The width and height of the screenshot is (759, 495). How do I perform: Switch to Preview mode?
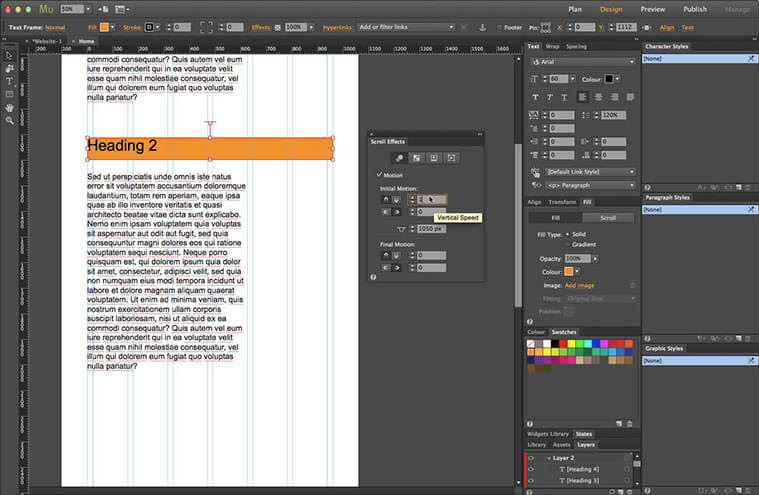coord(652,9)
